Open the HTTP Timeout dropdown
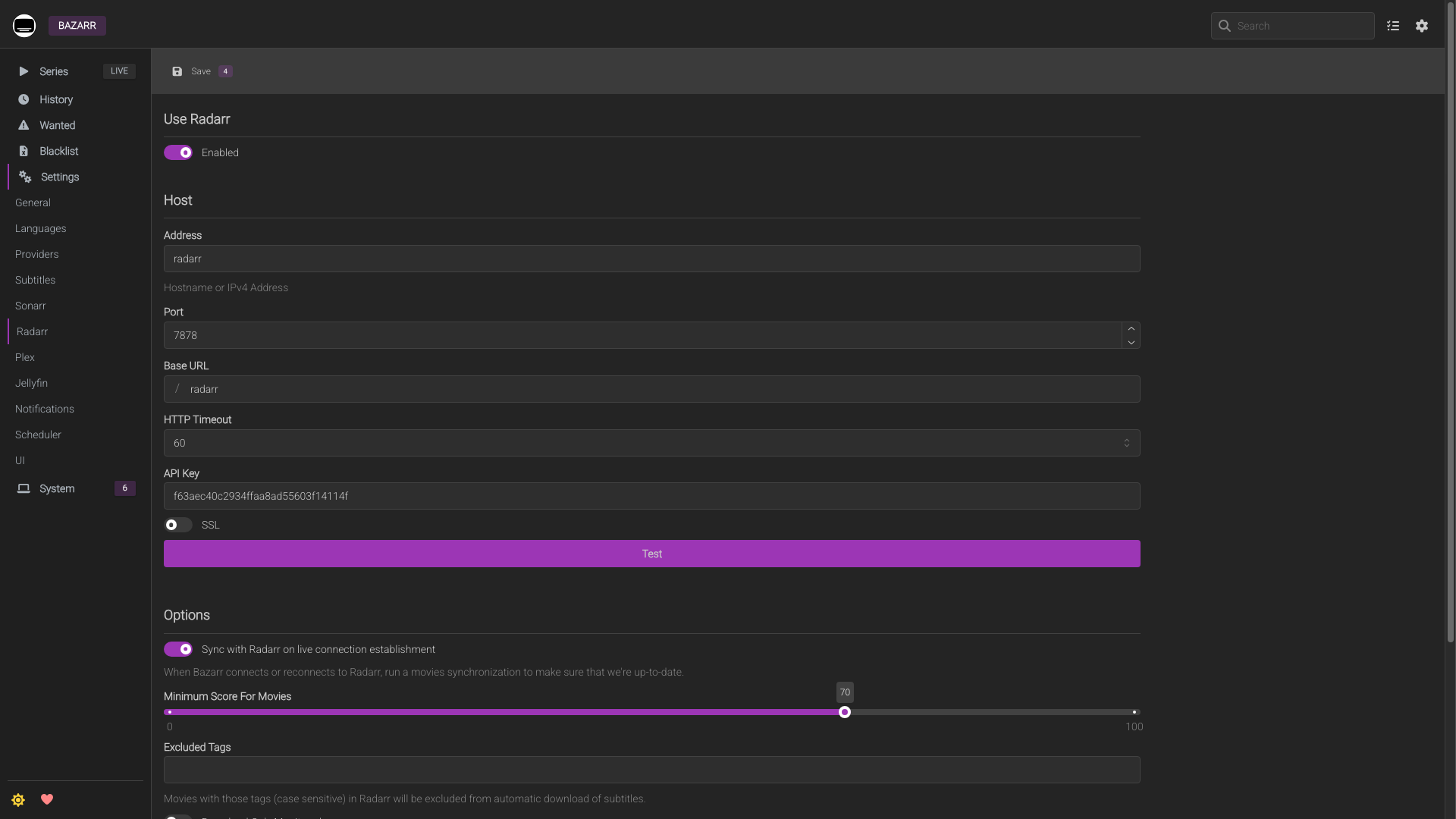The height and width of the screenshot is (819, 1456). click(651, 443)
